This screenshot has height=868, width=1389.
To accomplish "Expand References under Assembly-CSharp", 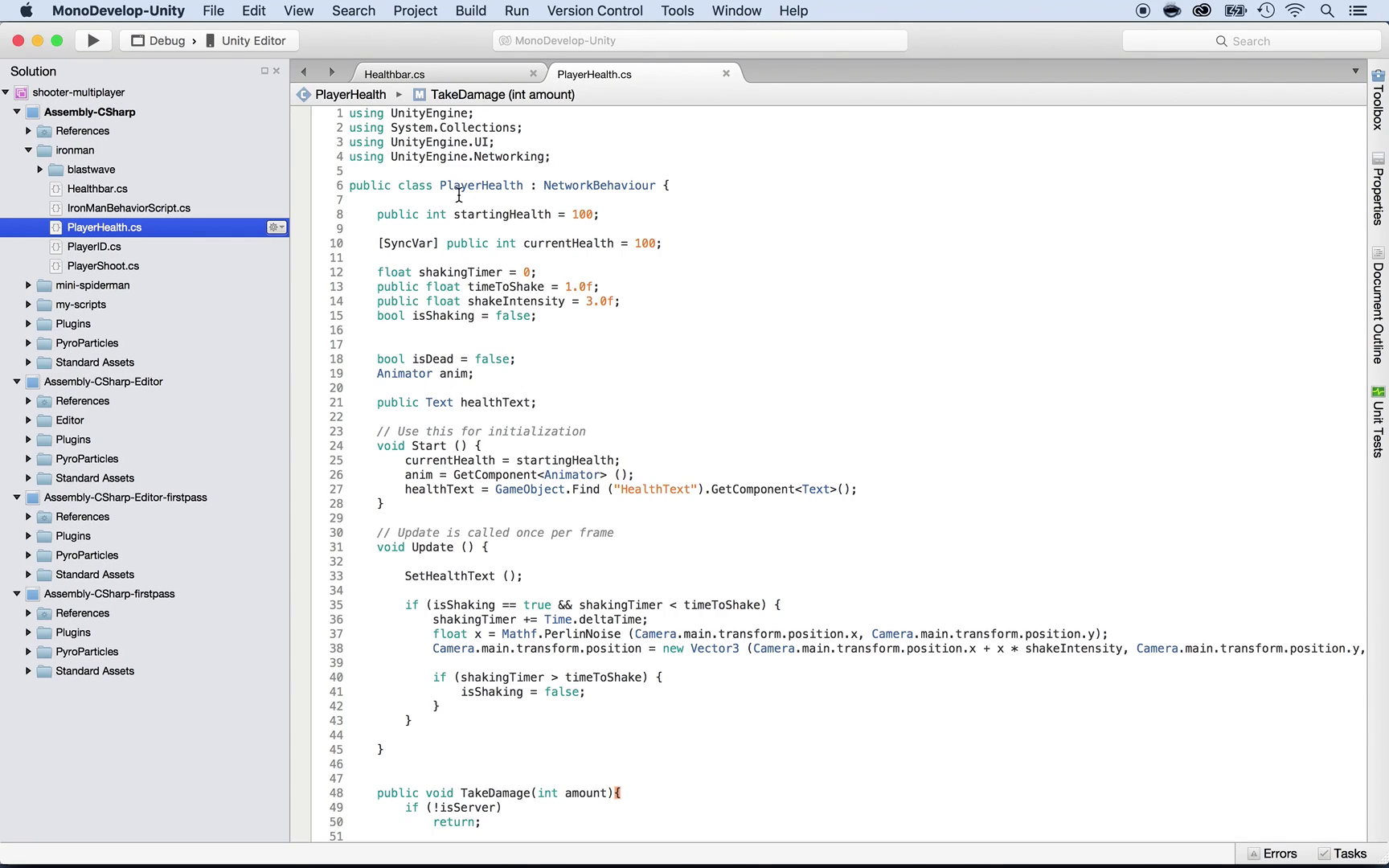I will click(28, 131).
